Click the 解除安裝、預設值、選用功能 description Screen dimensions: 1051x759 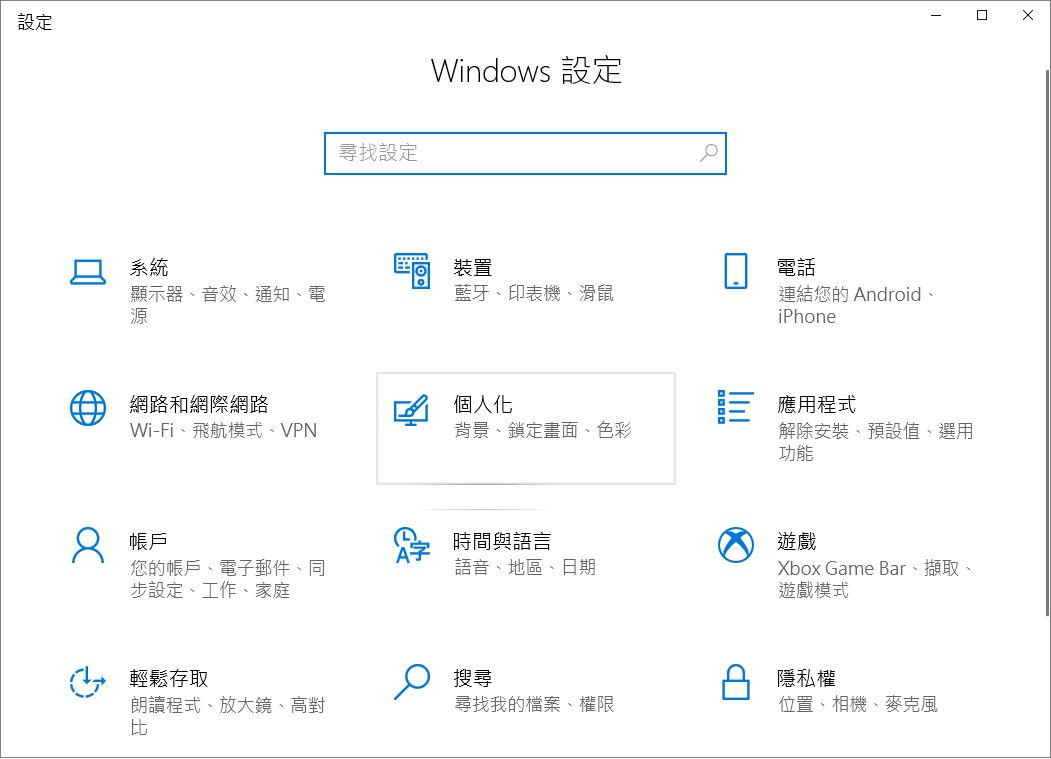(875, 442)
